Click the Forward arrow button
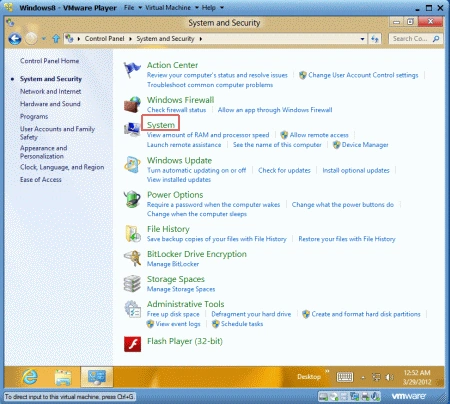This screenshot has width=450, height=404. 31,39
